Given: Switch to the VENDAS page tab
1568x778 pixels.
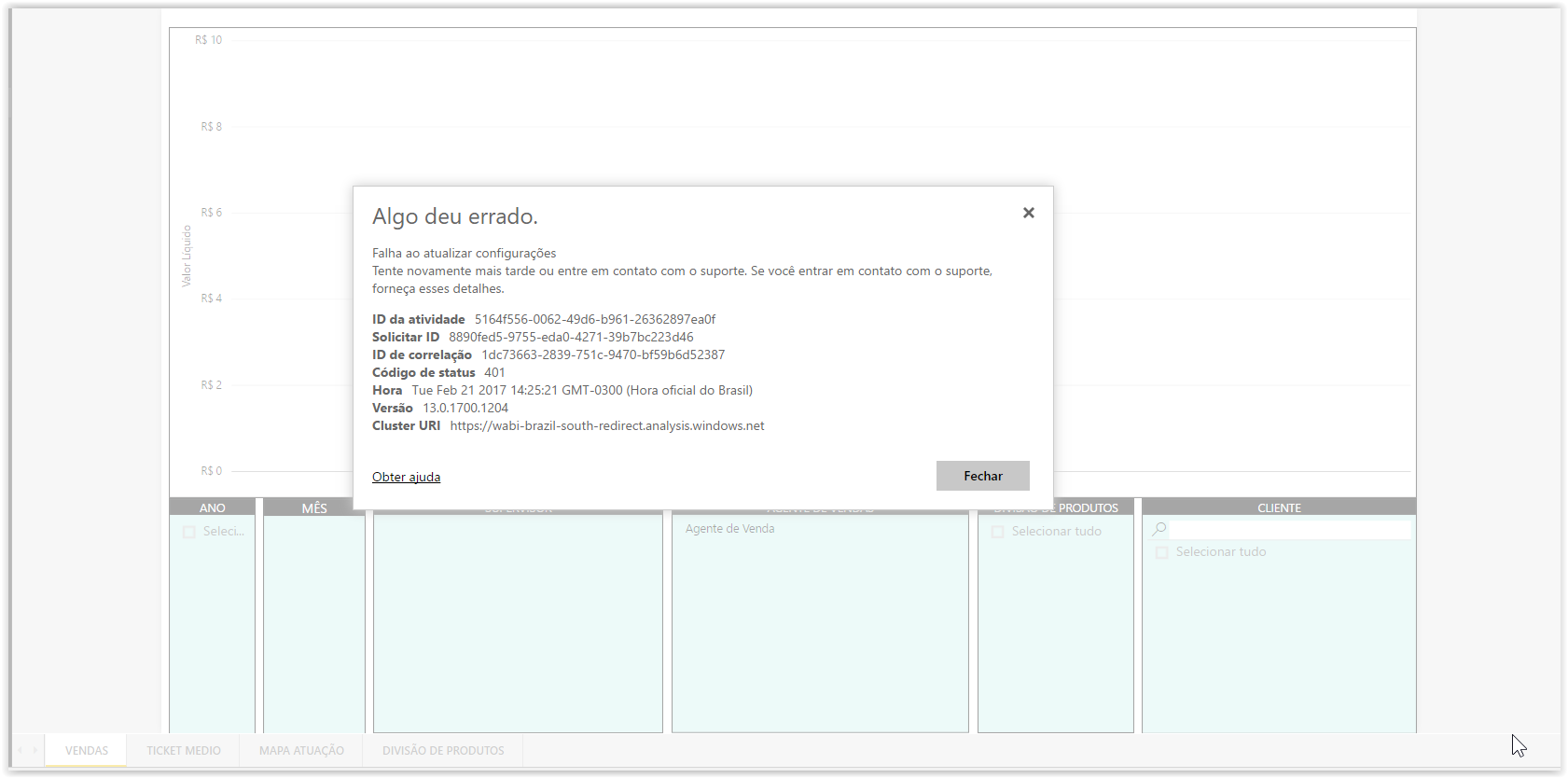Looking at the screenshot, I should click(87, 750).
